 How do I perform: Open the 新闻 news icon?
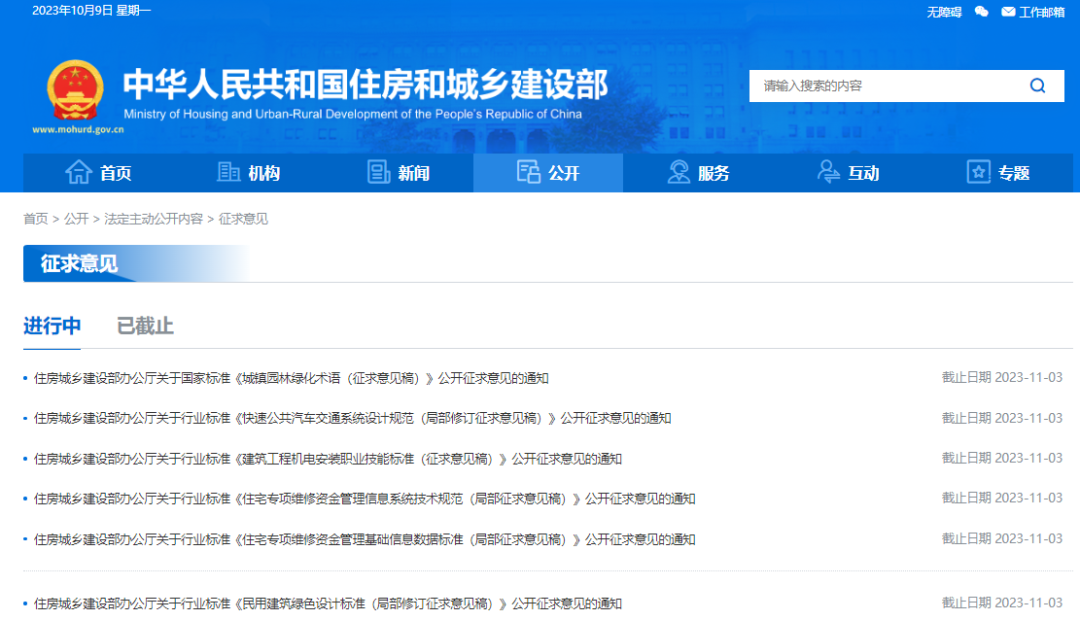tap(378, 172)
